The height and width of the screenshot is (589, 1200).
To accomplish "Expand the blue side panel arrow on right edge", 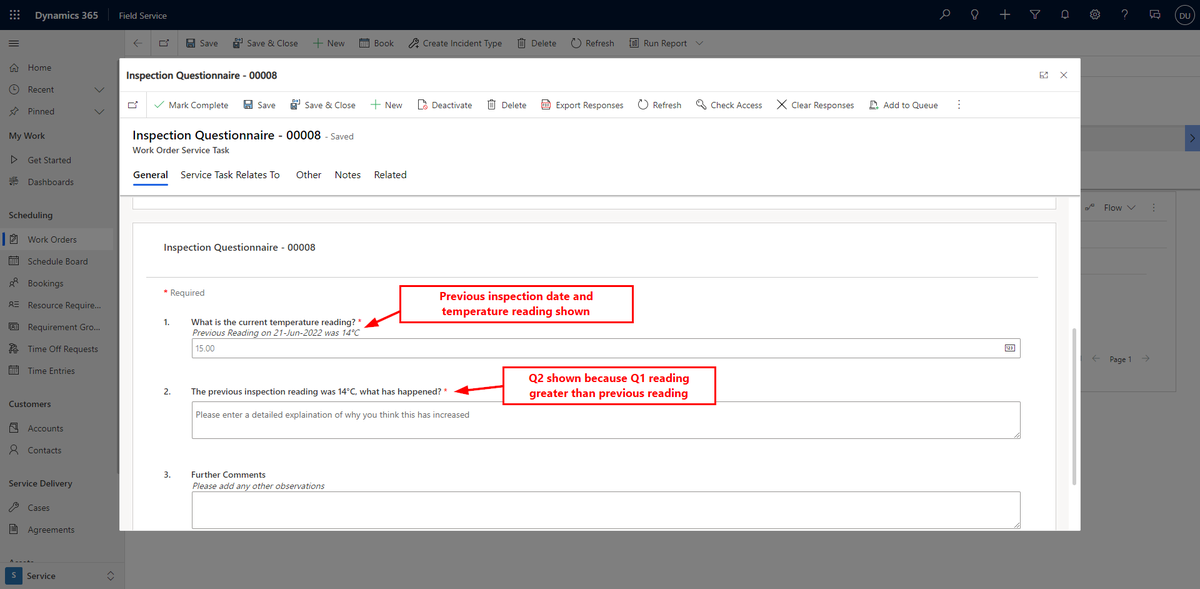I will tap(1192, 138).
